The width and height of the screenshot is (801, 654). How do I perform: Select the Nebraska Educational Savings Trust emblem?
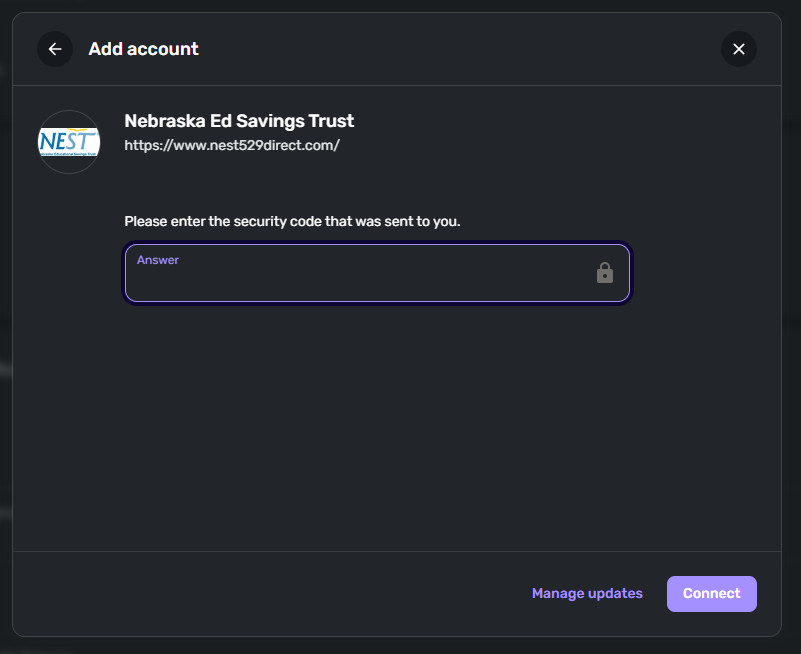69,142
